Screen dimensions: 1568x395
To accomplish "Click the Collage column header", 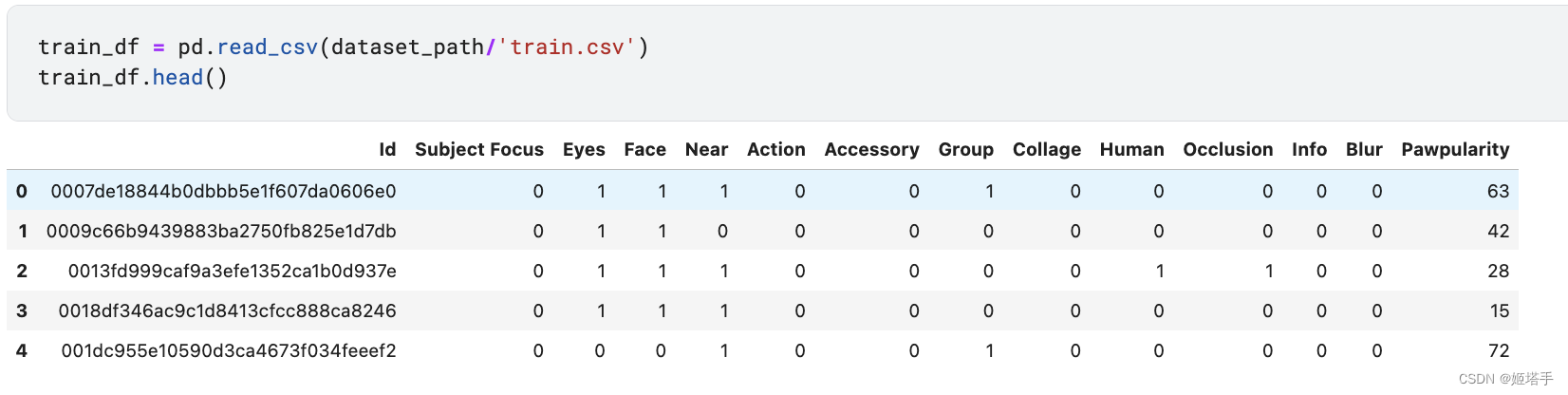I will tap(1046, 150).
